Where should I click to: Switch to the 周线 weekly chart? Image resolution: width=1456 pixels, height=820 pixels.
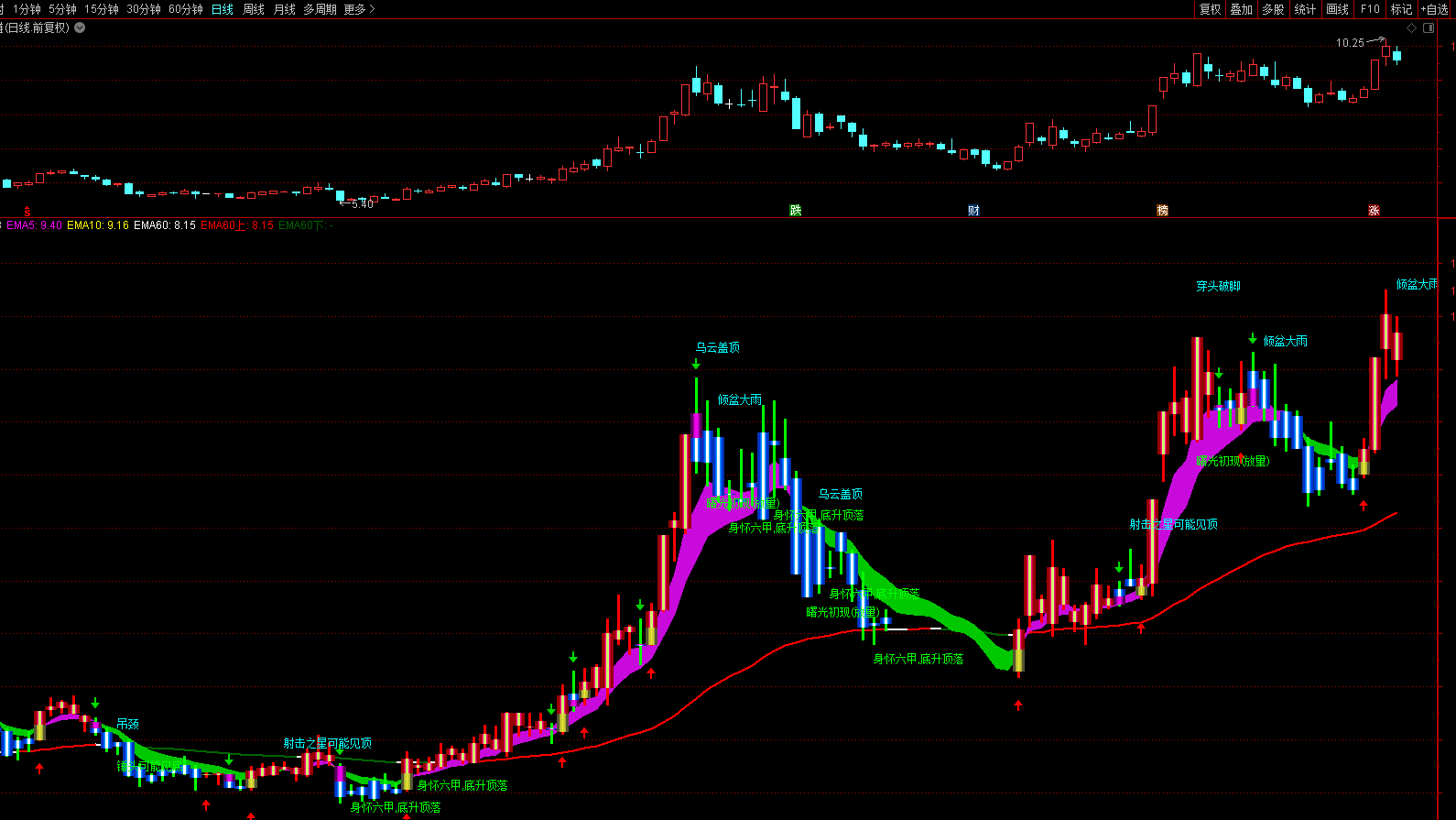[254, 9]
